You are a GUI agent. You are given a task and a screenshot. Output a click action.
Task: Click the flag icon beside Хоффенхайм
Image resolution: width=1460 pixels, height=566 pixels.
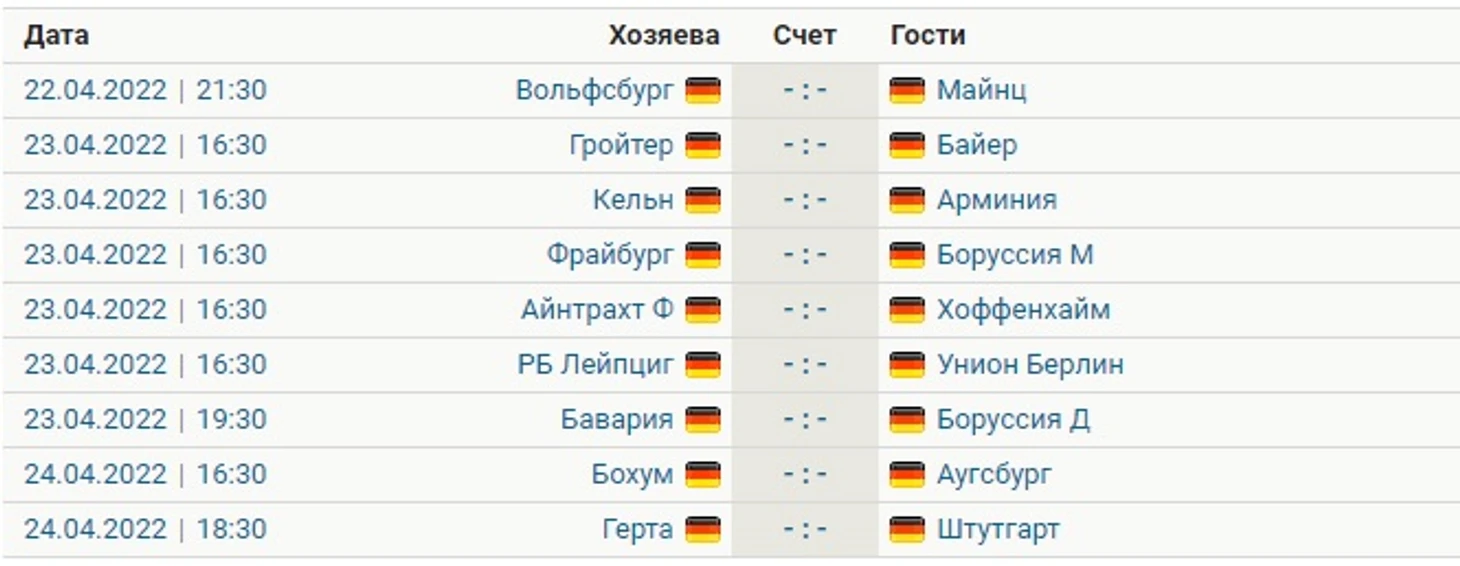tap(906, 310)
